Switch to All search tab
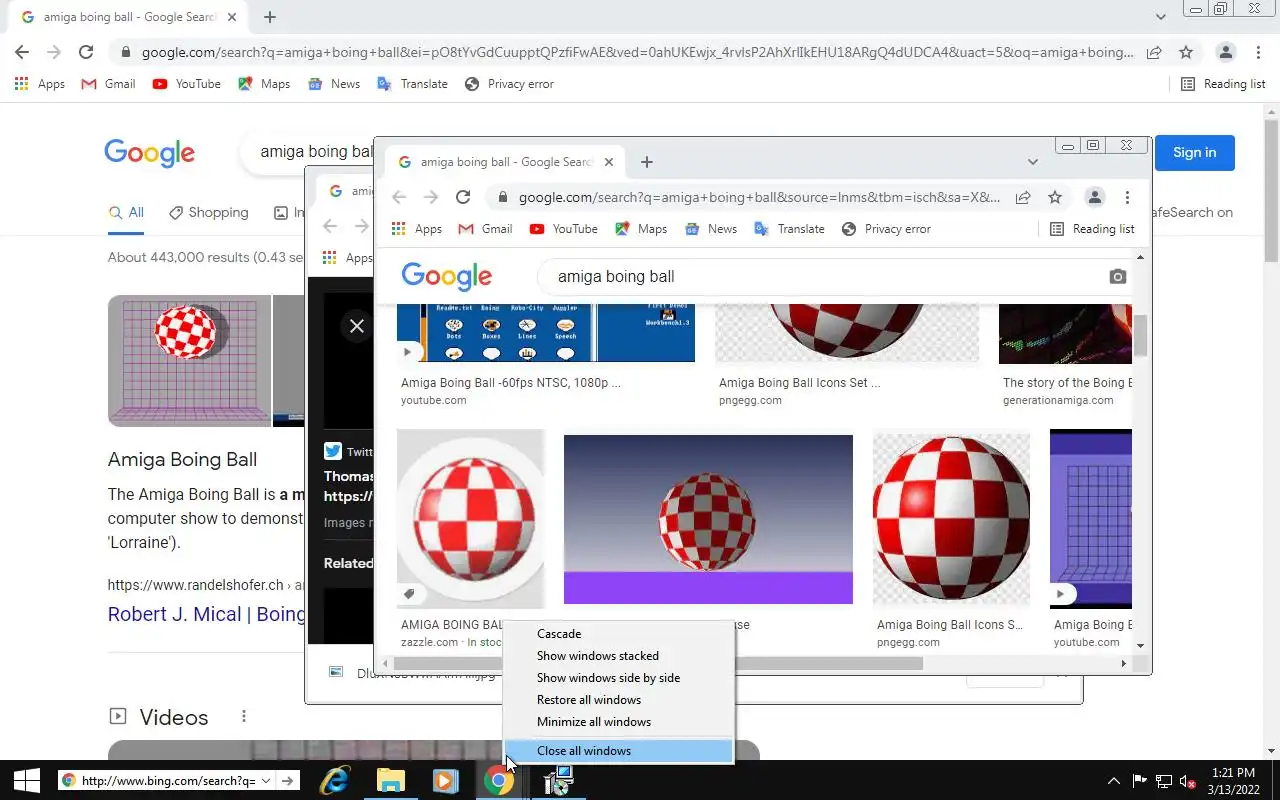This screenshot has height=800, width=1280. click(126, 212)
